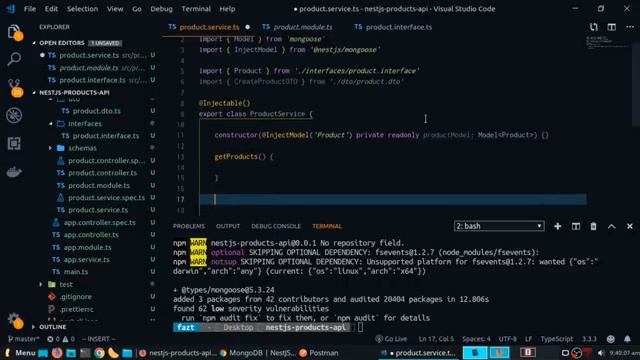Open the Help menu

227,9
